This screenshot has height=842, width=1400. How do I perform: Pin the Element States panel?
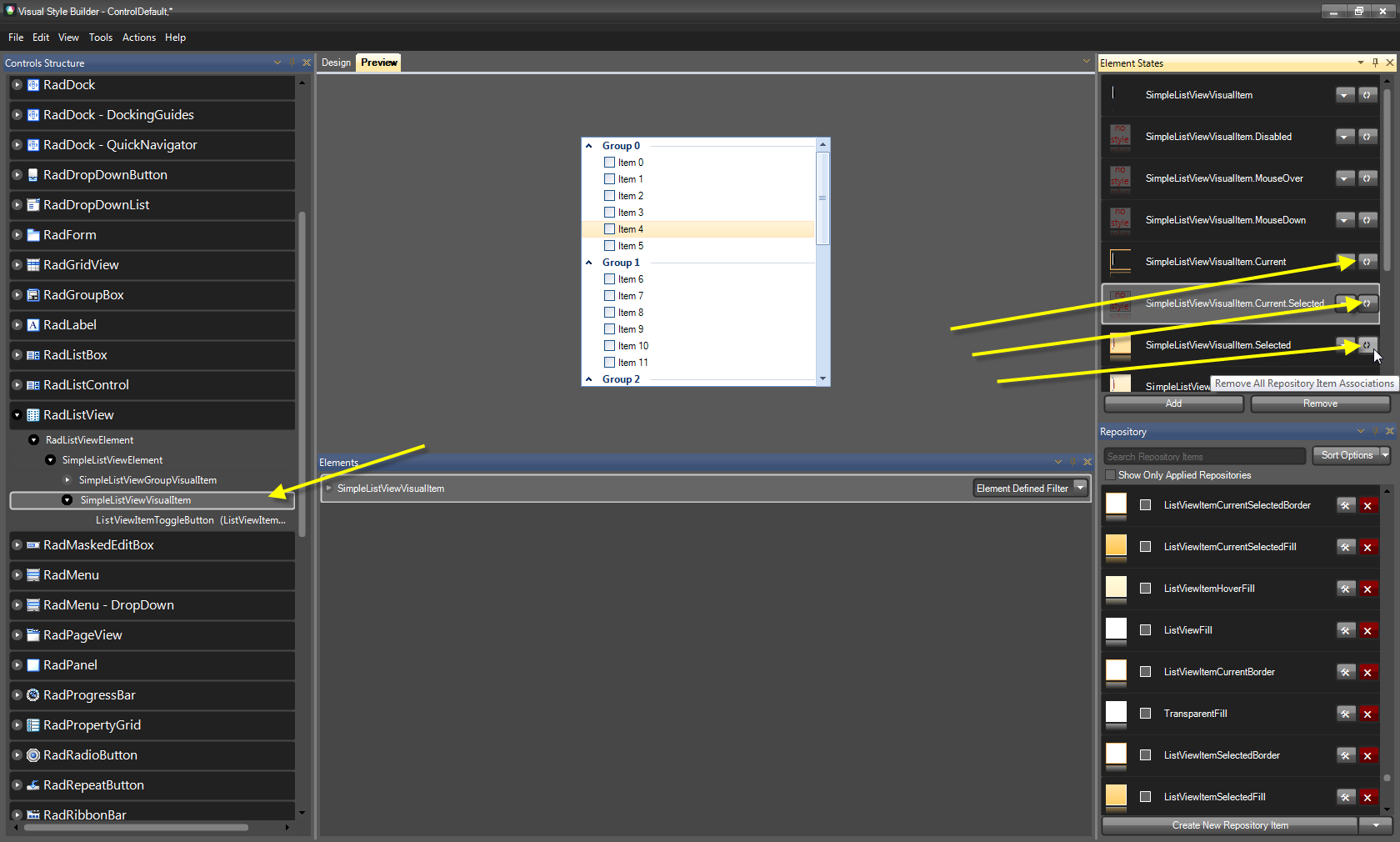[1375, 63]
